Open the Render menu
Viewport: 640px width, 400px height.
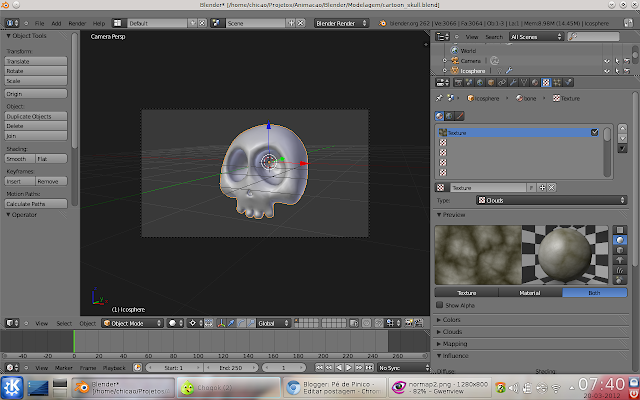[76, 22]
